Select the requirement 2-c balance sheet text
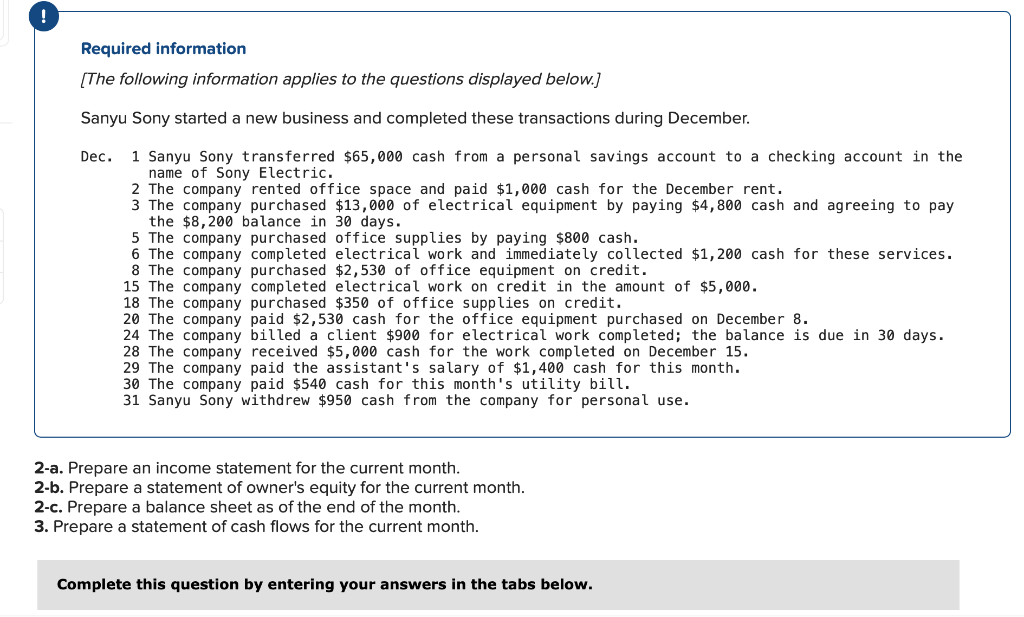 (235, 507)
